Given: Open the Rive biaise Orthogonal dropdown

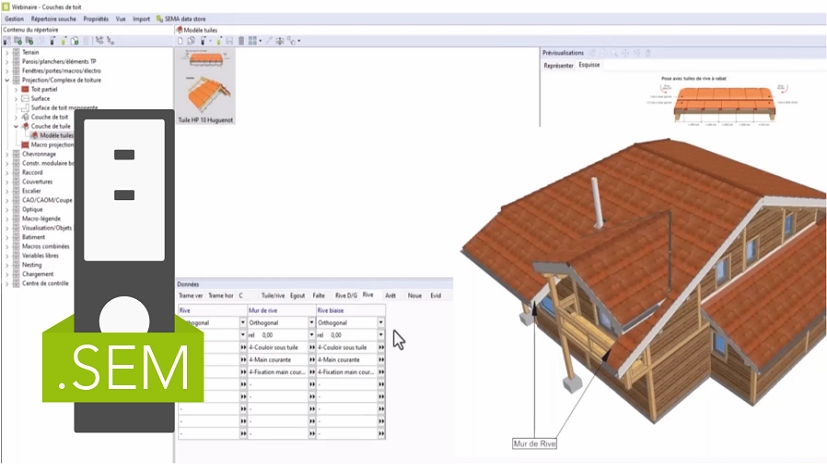Looking at the screenshot, I should [380, 323].
